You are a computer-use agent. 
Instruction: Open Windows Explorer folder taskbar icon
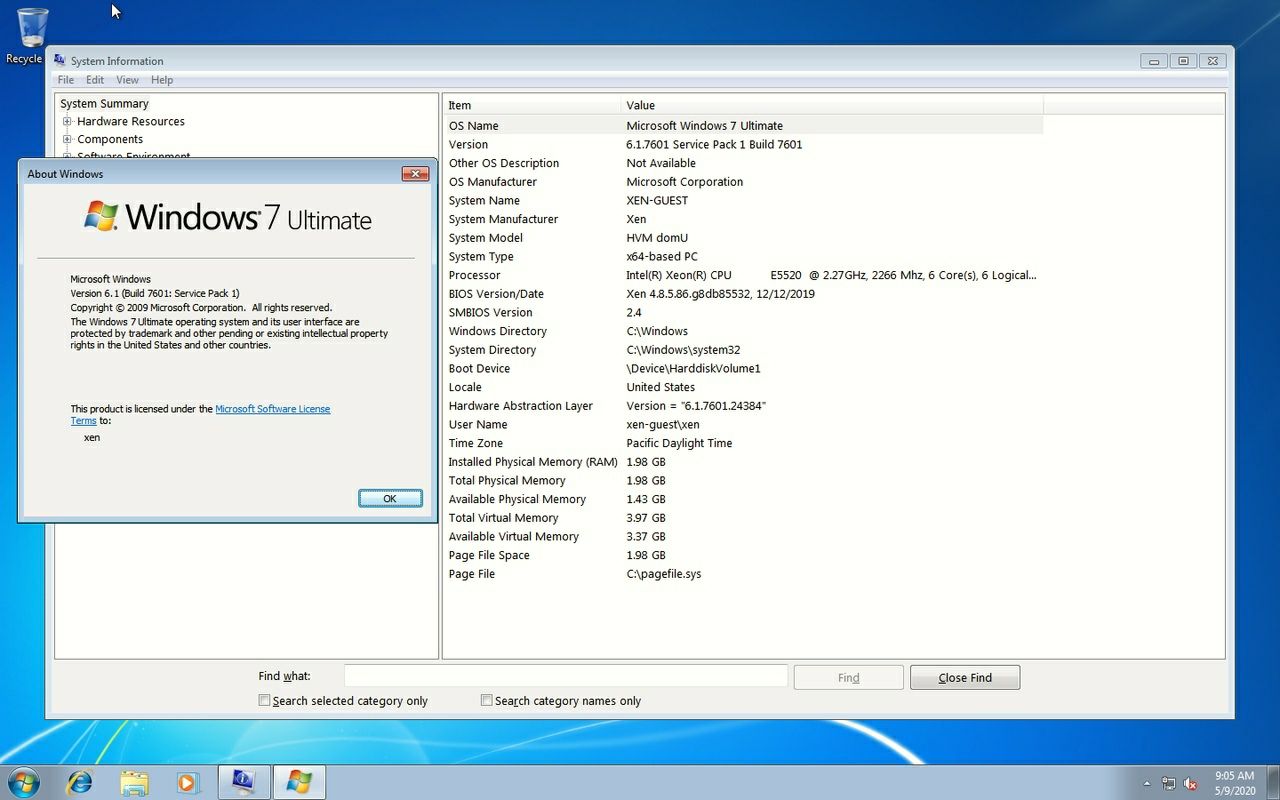pyautogui.click(x=134, y=782)
